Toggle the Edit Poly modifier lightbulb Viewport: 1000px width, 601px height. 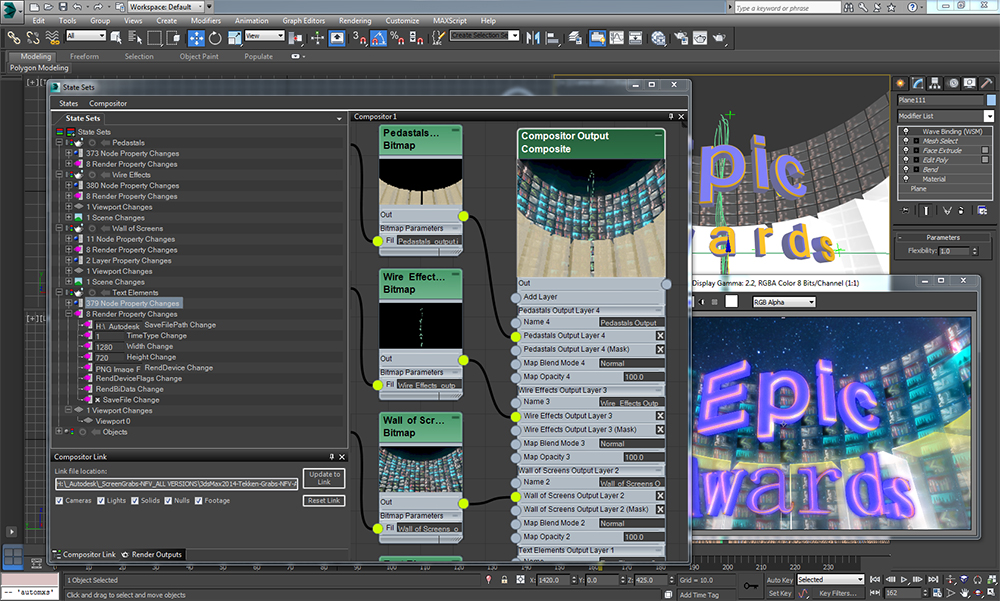point(906,160)
